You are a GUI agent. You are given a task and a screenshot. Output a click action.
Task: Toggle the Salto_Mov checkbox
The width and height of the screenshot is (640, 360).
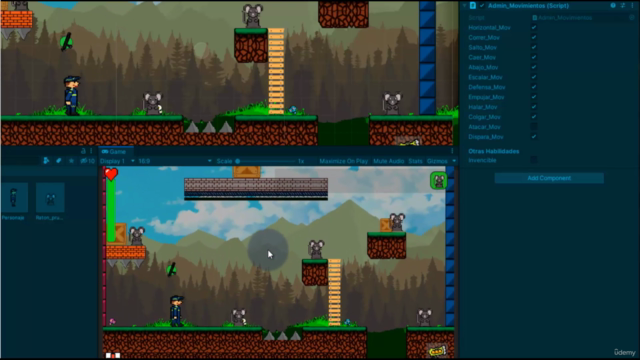[534, 47]
